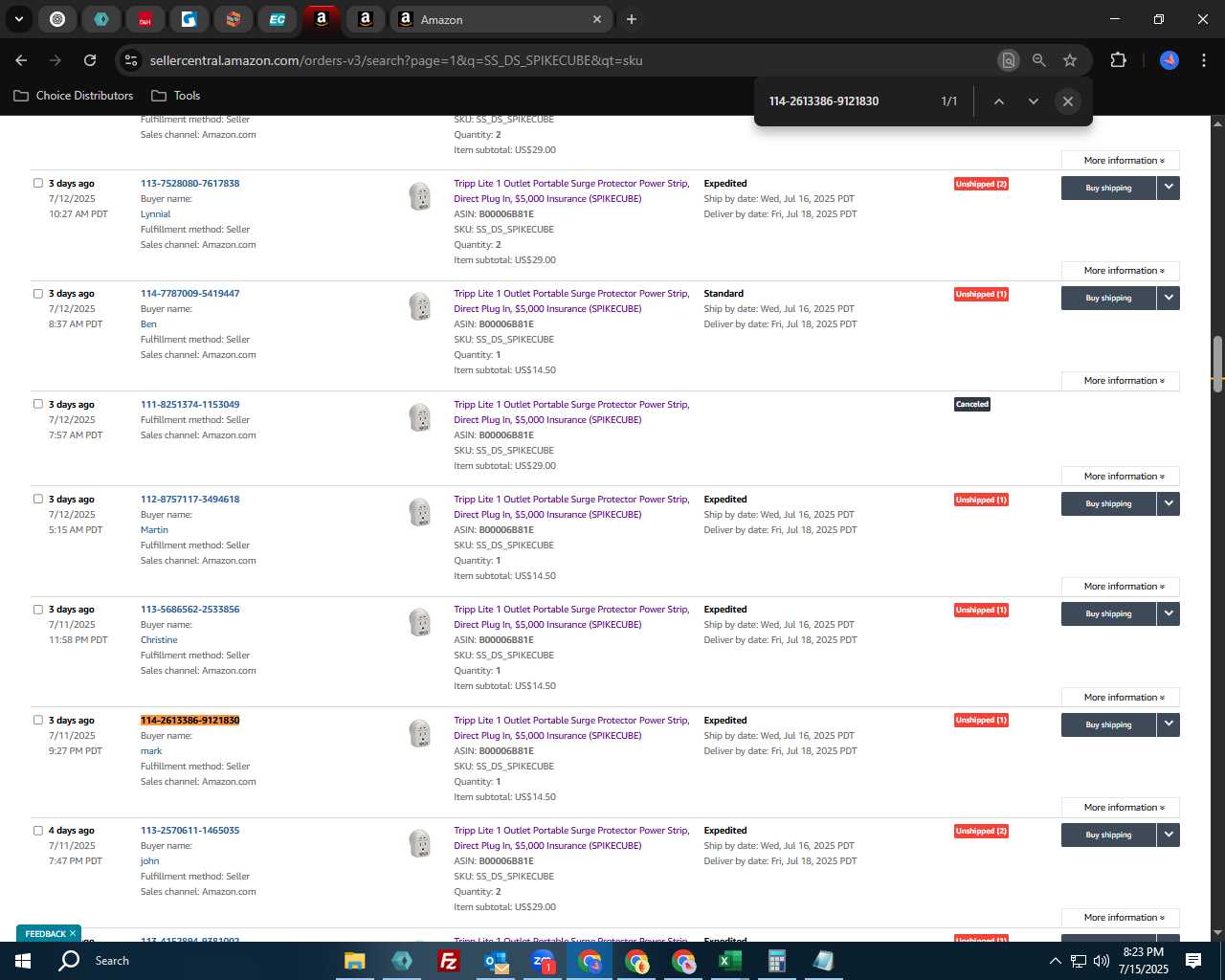Click the Windows taskbar Search box

[x=112, y=961]
